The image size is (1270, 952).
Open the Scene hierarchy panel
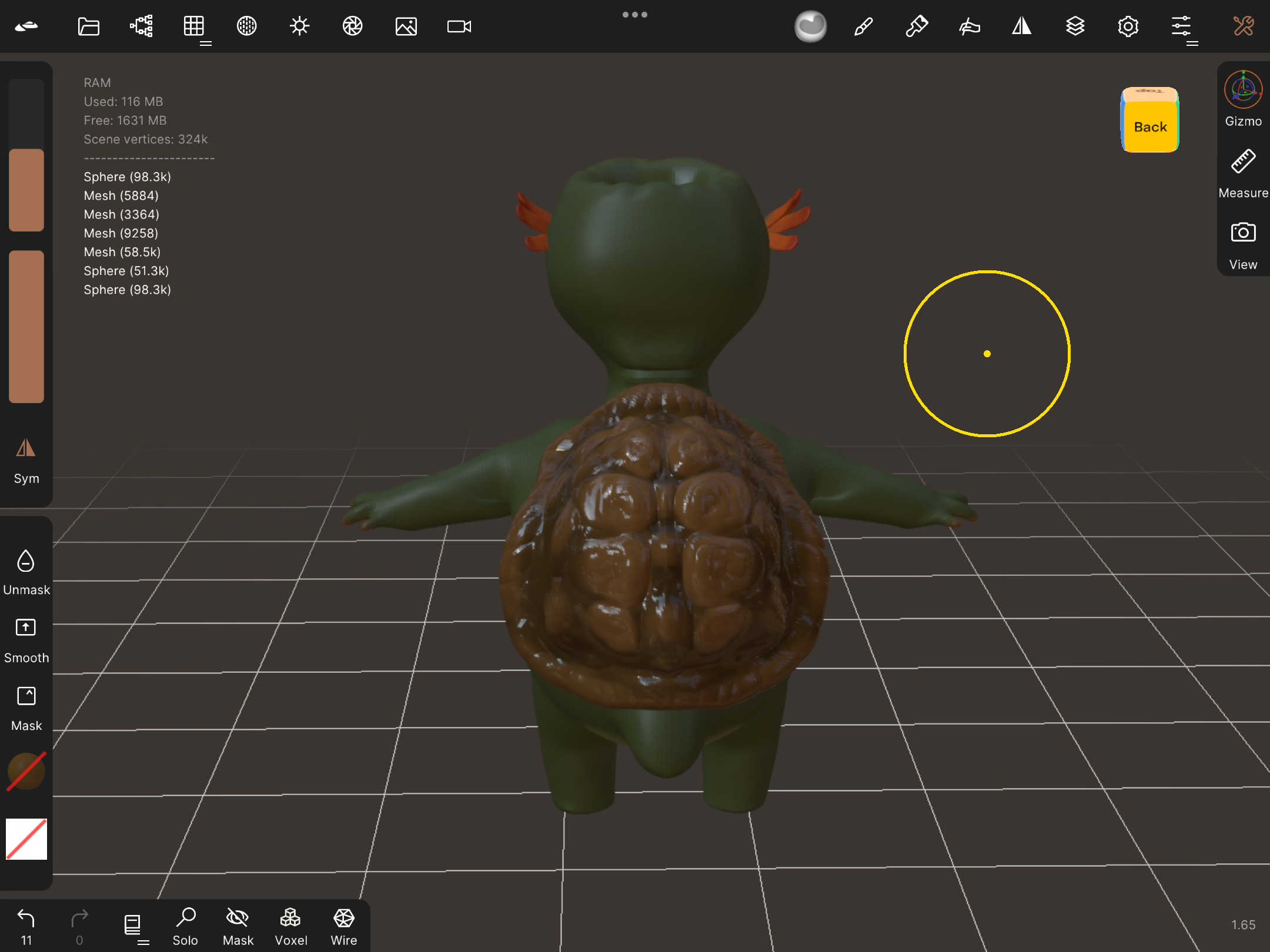pyautogui.click(x=141, y=26)
